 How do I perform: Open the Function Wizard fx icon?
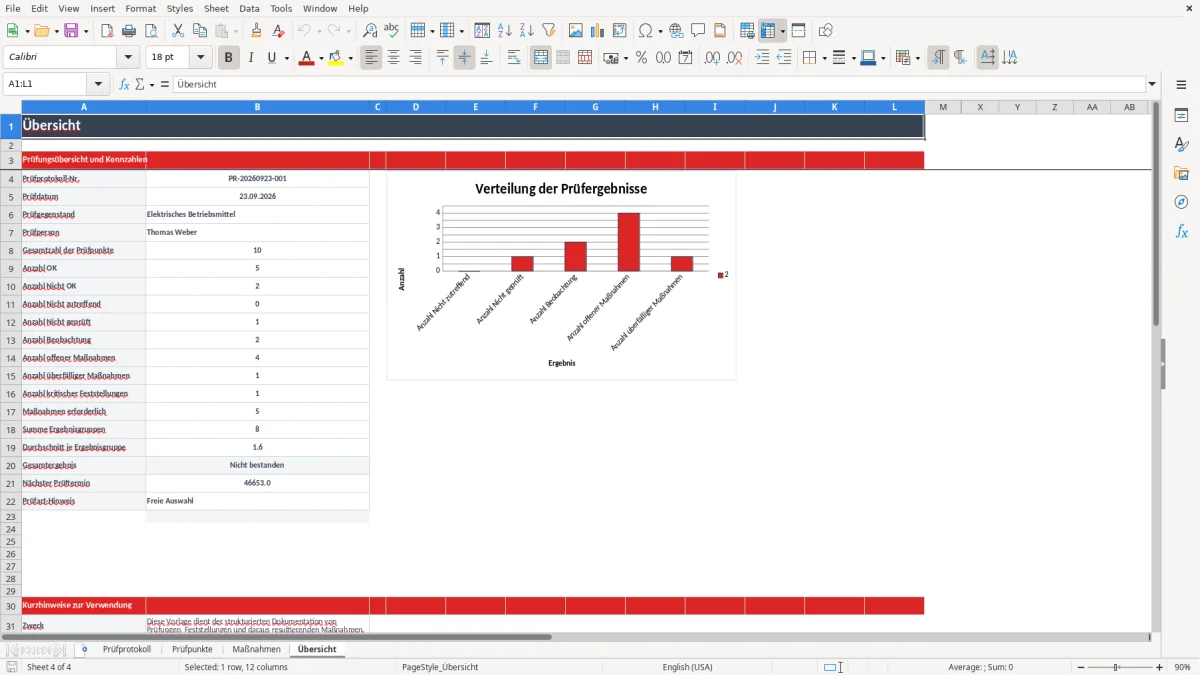(x=124, y=84)
